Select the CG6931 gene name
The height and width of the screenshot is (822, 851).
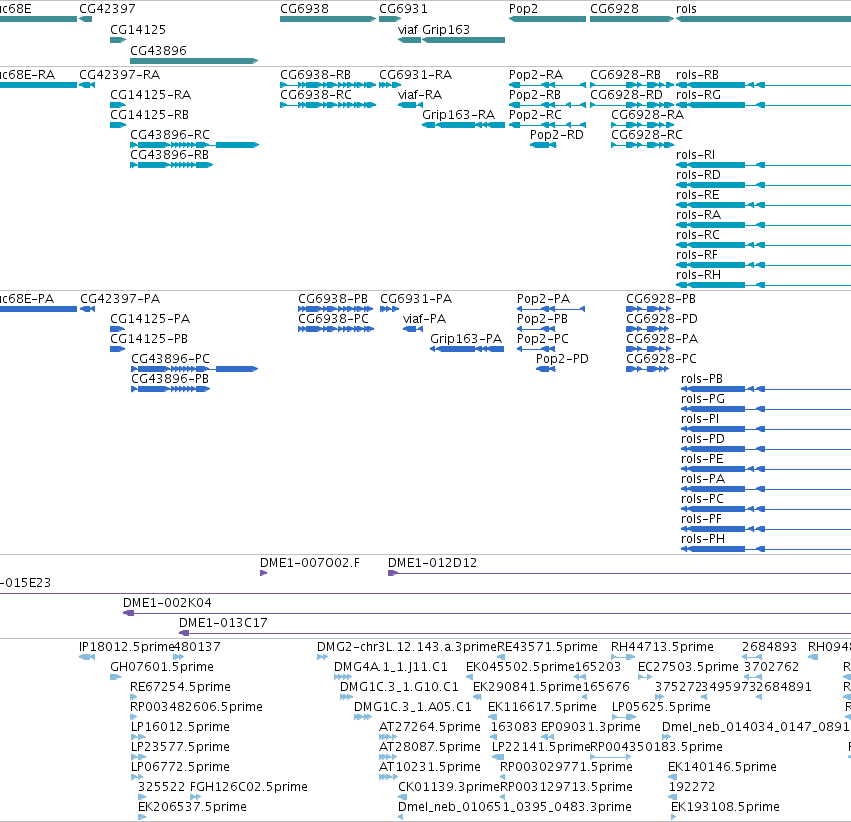coord(403,9)
